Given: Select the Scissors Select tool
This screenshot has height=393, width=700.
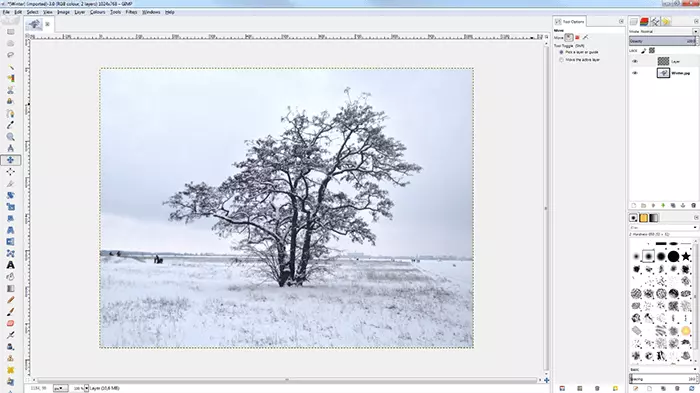Looking at the screenshot, I should 10,90.
